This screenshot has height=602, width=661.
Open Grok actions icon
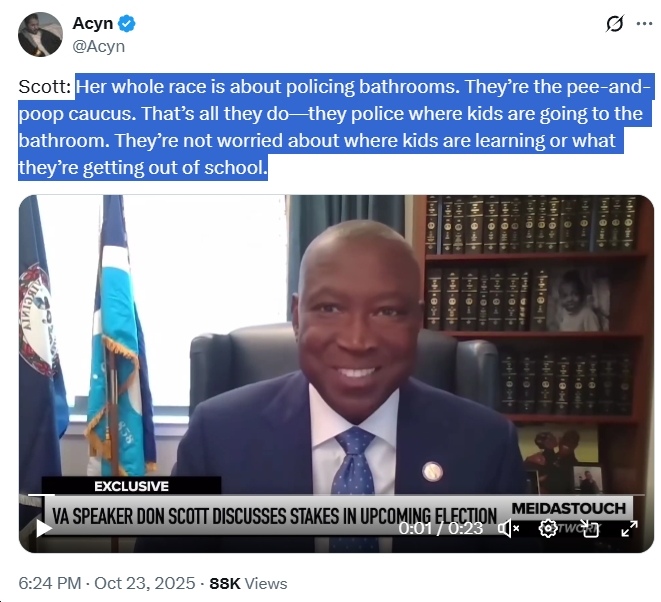615,24
